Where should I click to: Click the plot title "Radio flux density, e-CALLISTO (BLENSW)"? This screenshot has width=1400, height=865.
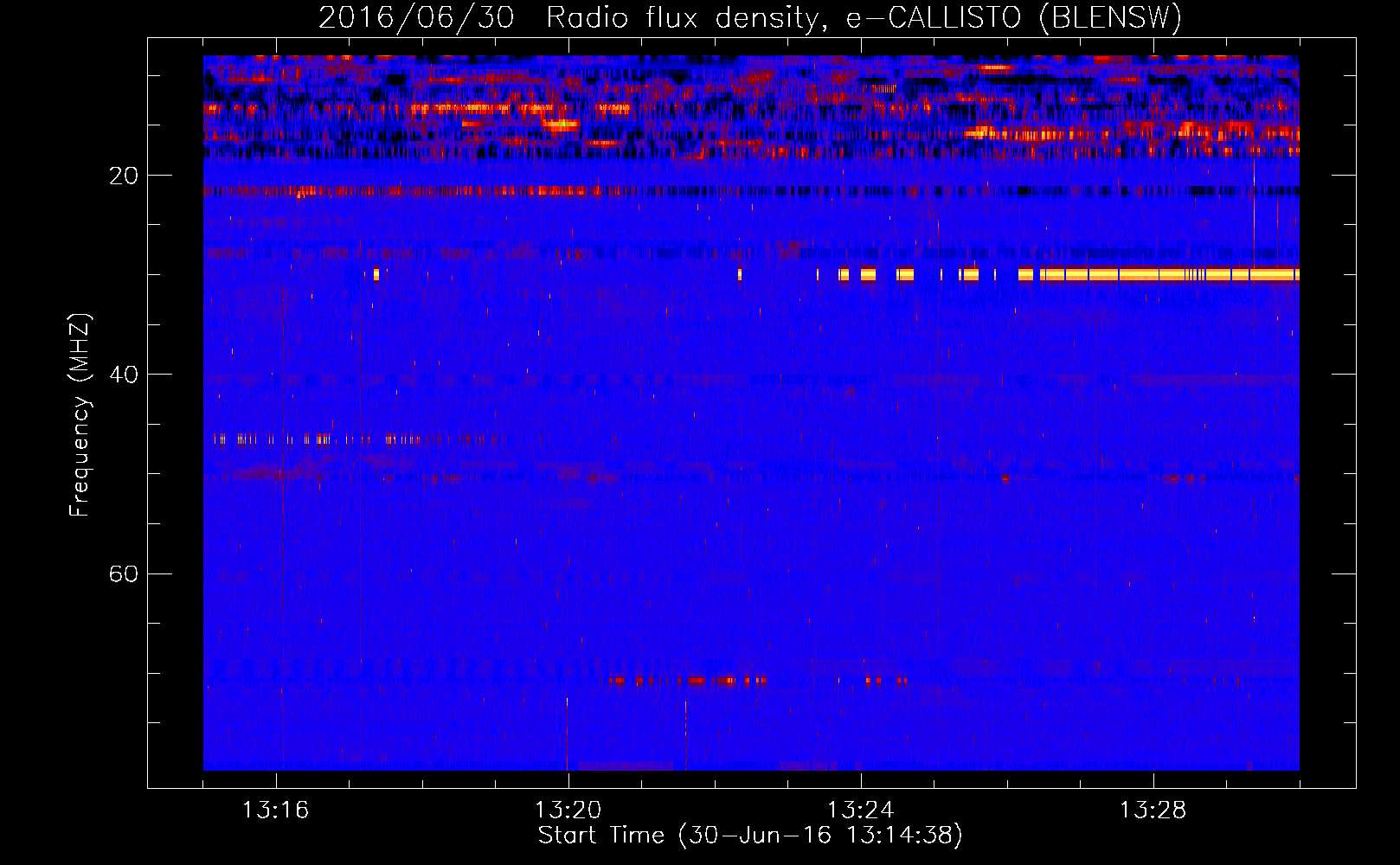[864, 17]
